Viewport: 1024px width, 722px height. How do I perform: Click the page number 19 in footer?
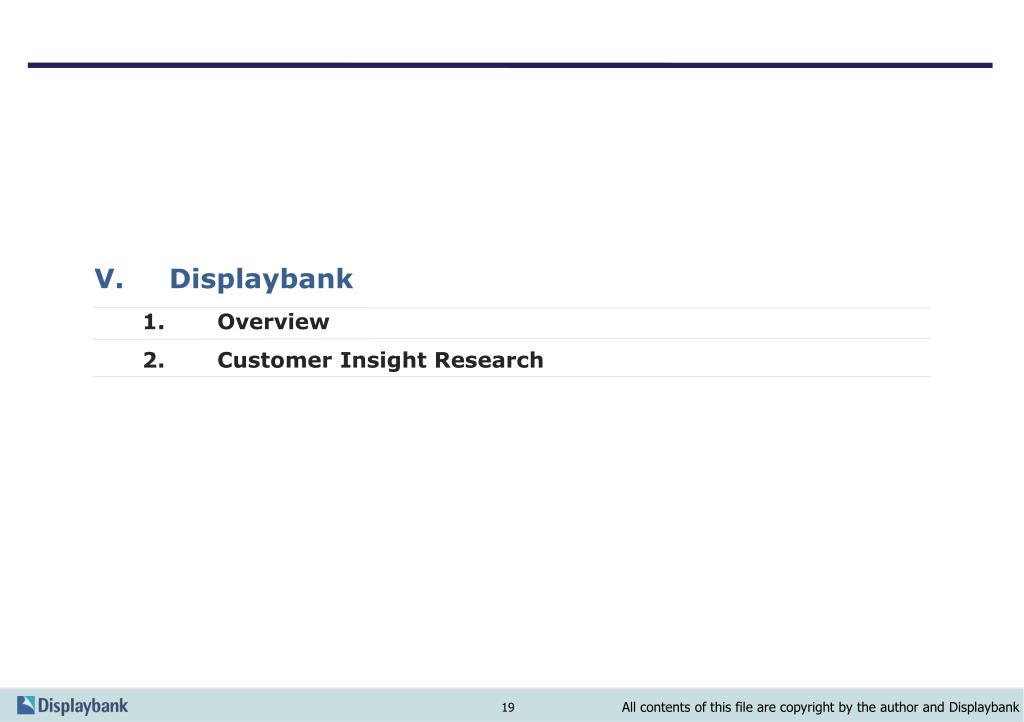pyautogui.click(x=508, y=707)
